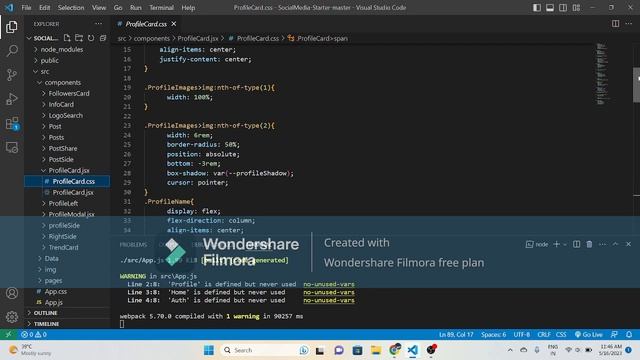Toggle secondary side bar layout button

563,7
